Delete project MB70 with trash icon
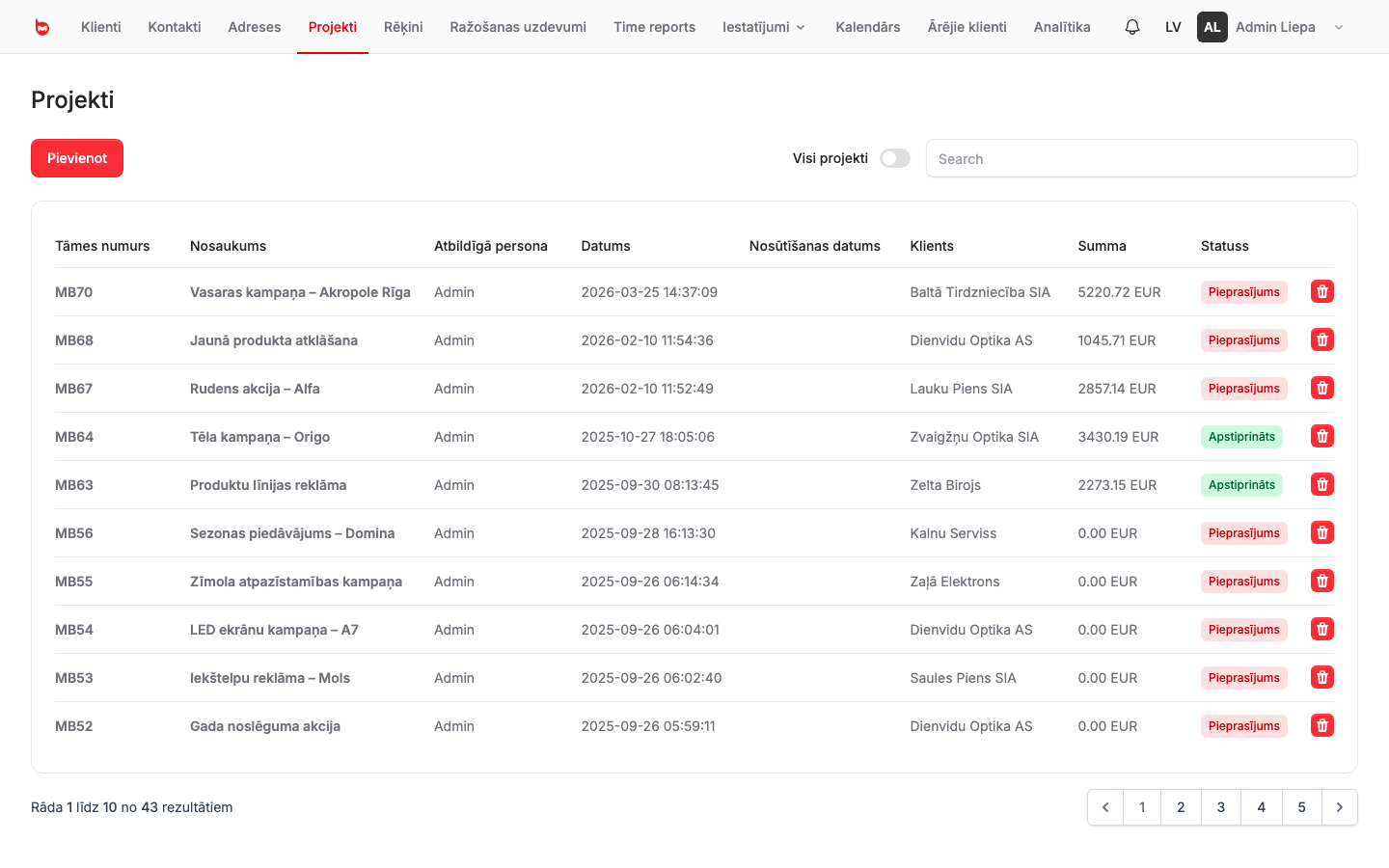Image resolution: width=1389 pixels, height=868 pixels. tap(1322, 291)
